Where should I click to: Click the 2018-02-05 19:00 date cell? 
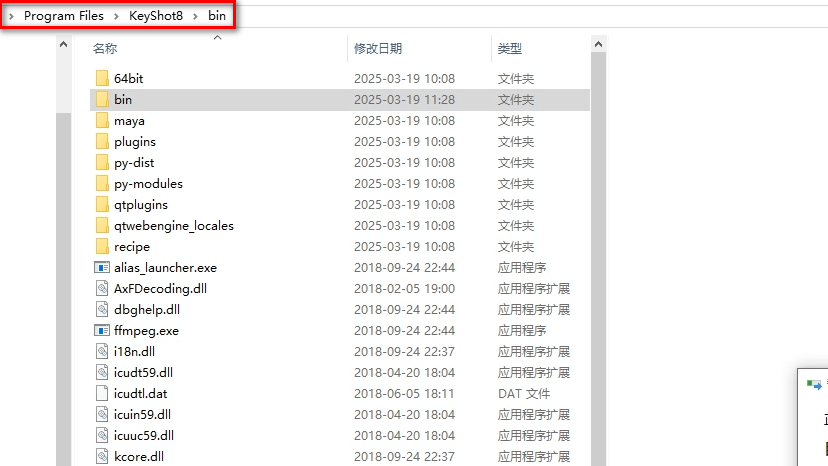pyautogui.click(x=404, y=288)
